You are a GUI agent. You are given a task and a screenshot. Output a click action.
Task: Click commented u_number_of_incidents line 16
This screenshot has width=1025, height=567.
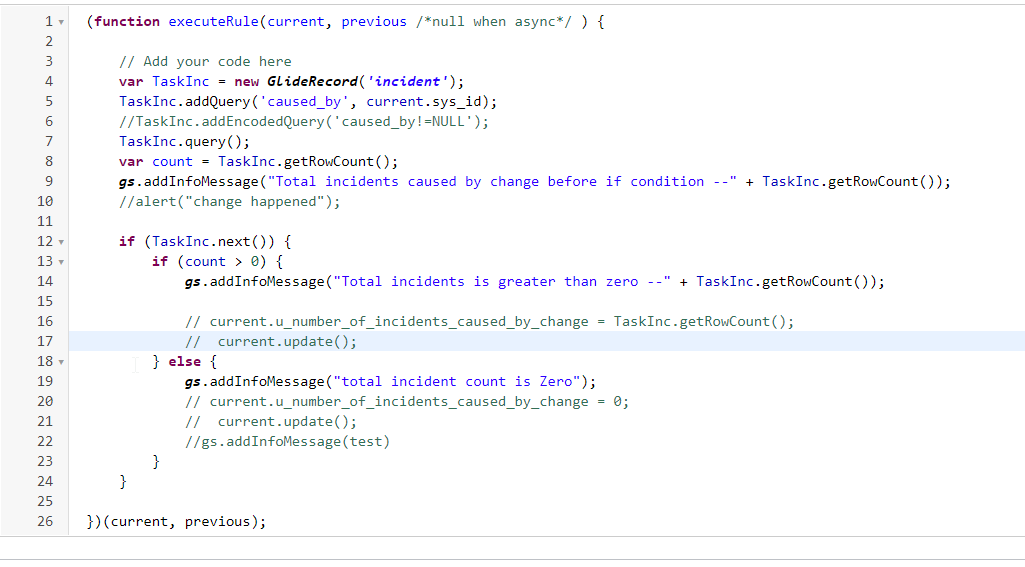point(489,322)
